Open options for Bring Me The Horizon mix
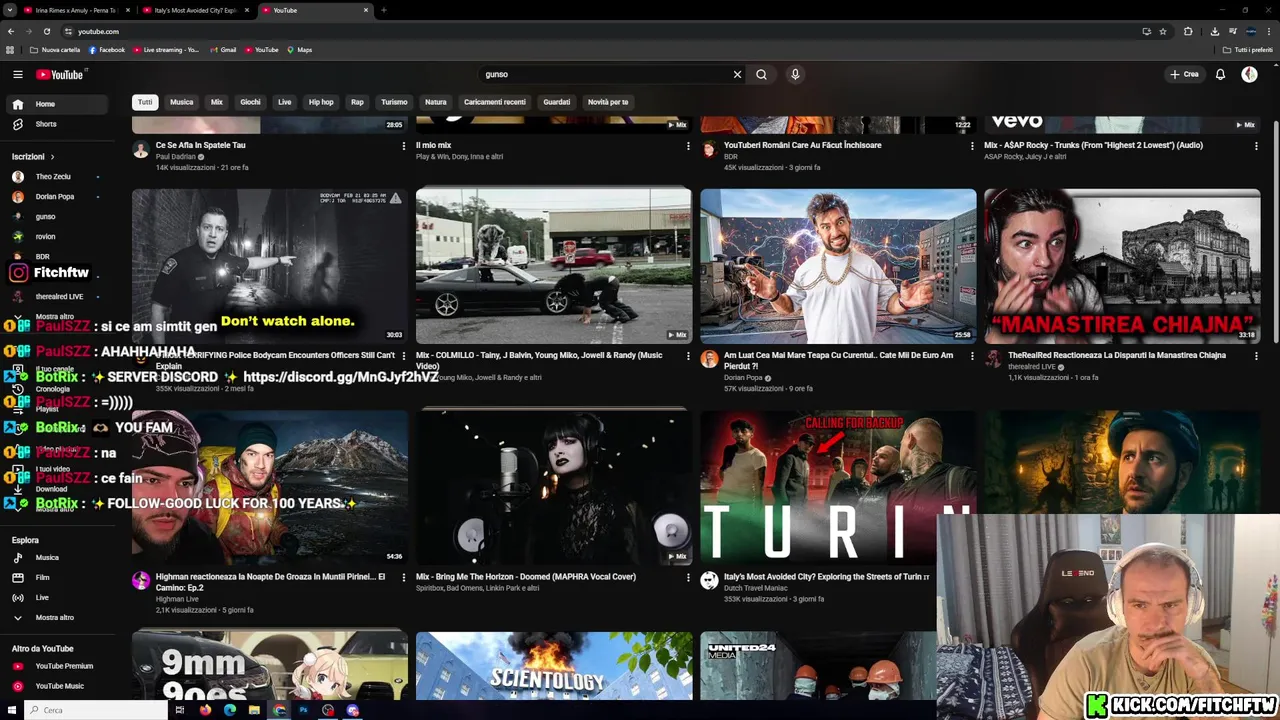 [x=688, y=578]
